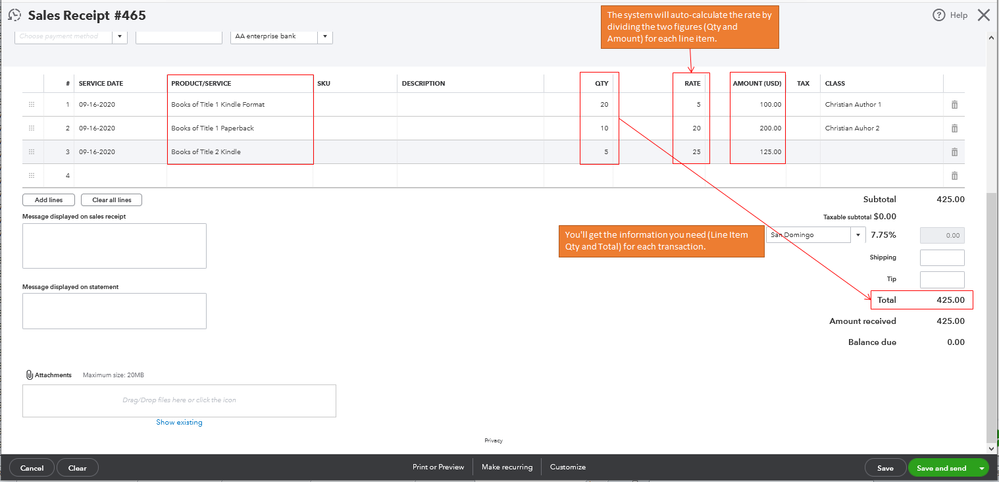The image size is (999, 482).
Task: Click the TAX column header
Action: 803,83
